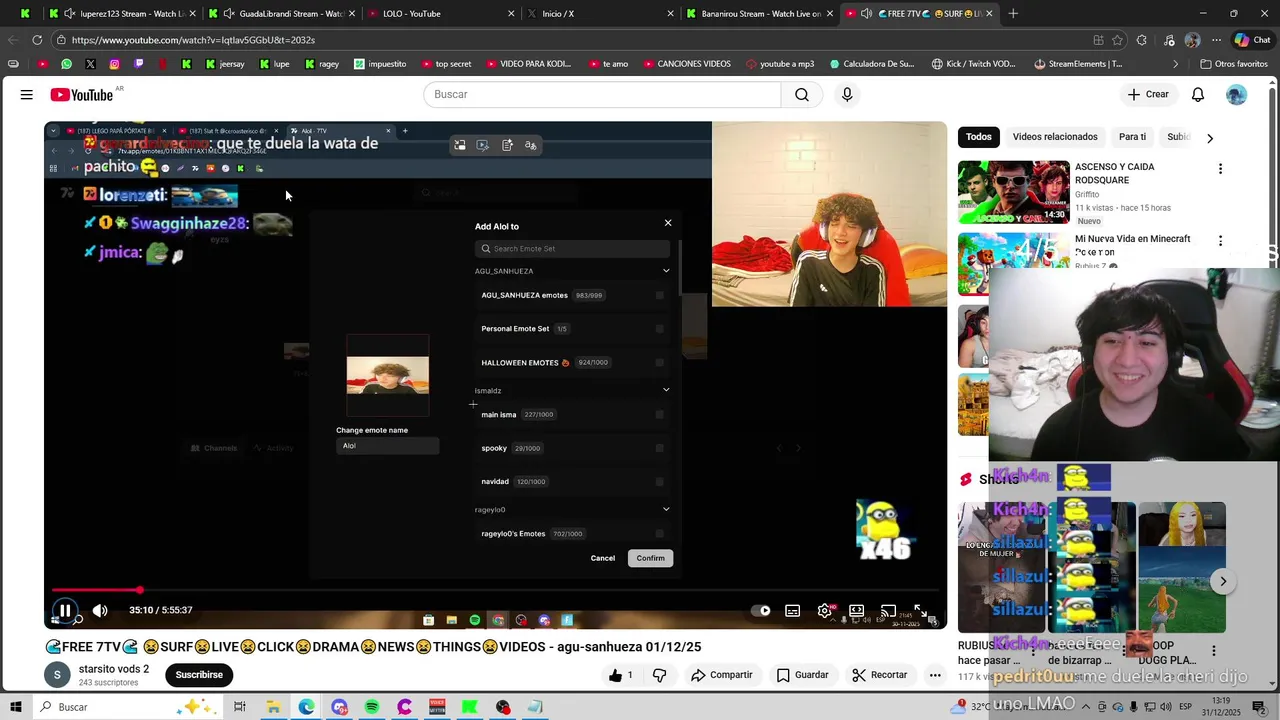Mute audio on the FREE 7TV tab
This screenshot has height=720, width=1280.
tap(866, 14)
